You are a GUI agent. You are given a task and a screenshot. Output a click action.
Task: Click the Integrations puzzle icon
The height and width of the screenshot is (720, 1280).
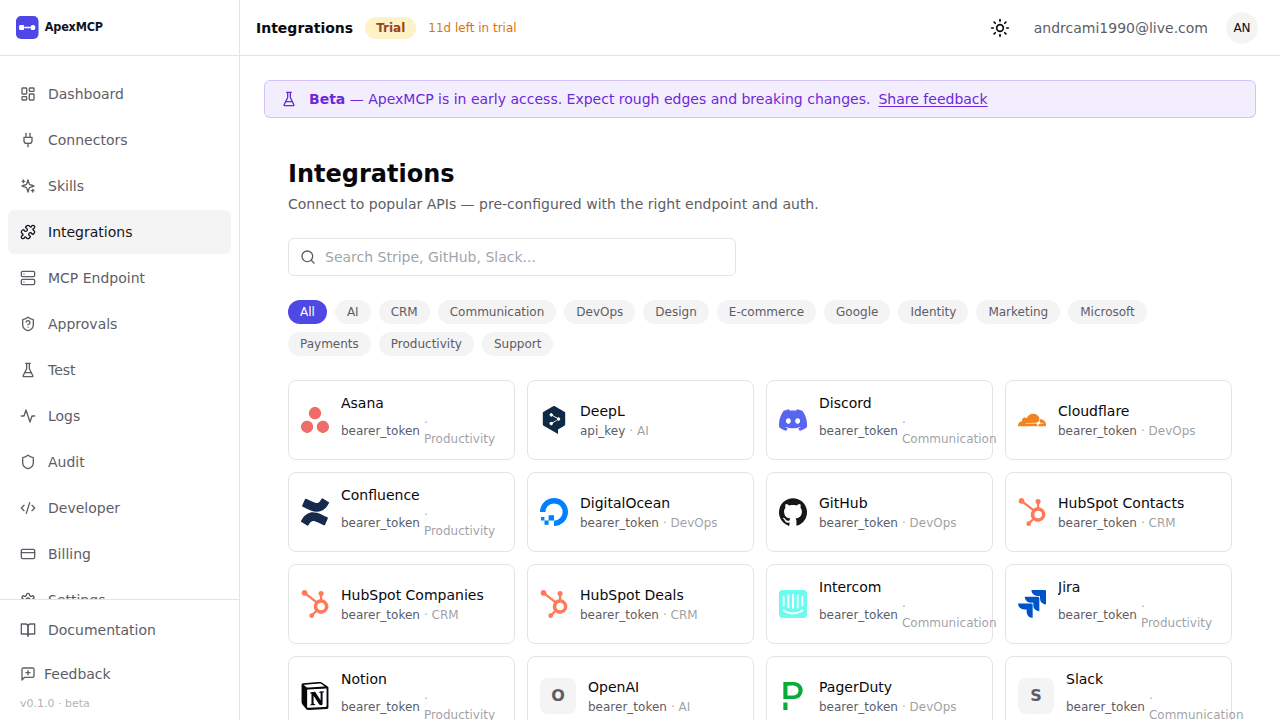[28, 232]
